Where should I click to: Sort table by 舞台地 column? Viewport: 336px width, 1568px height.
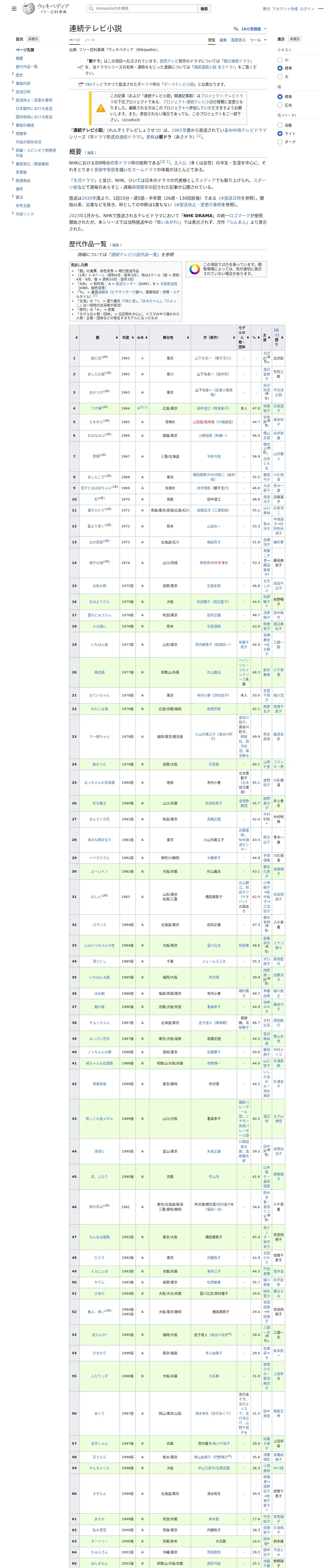coord(170,337)
